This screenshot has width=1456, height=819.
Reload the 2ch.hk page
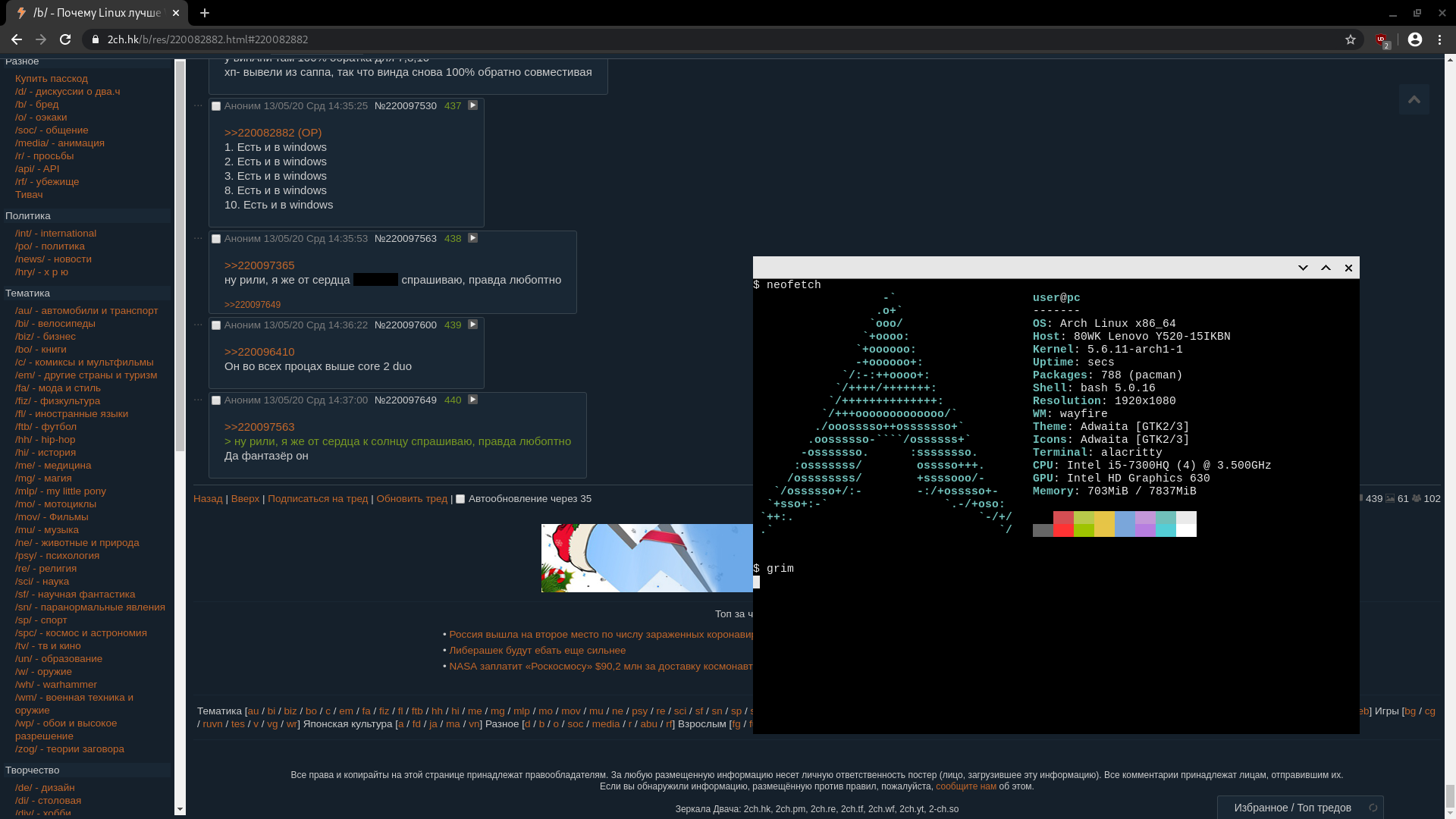click(x=65, y=39)
